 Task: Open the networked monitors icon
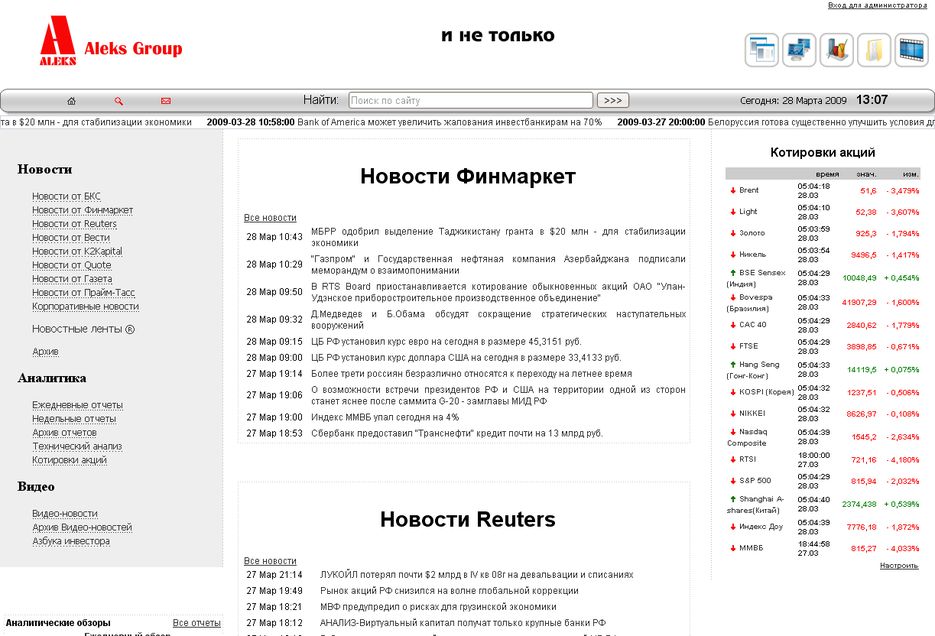click(x=799, y=49)
